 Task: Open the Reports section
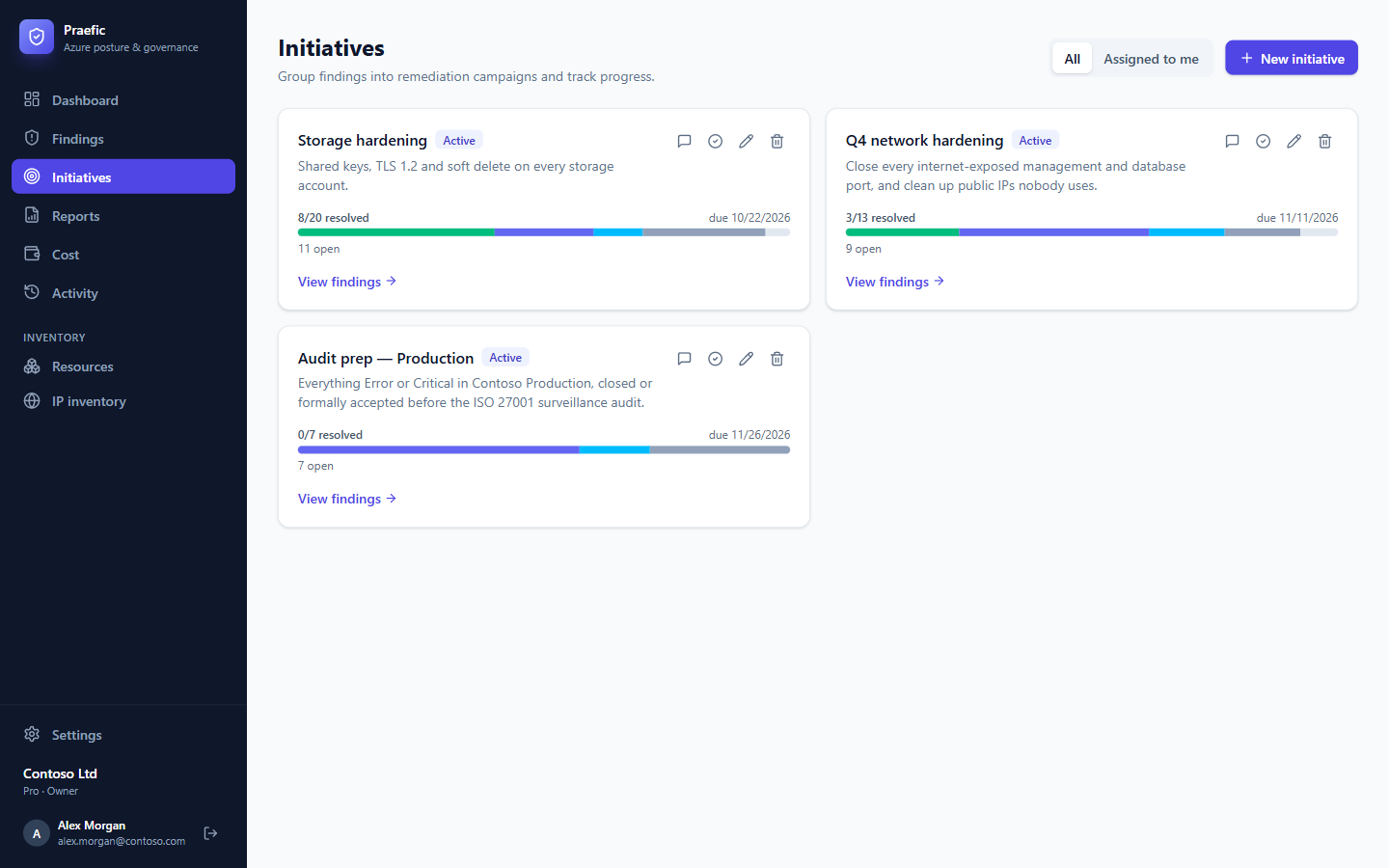[123, 216]
